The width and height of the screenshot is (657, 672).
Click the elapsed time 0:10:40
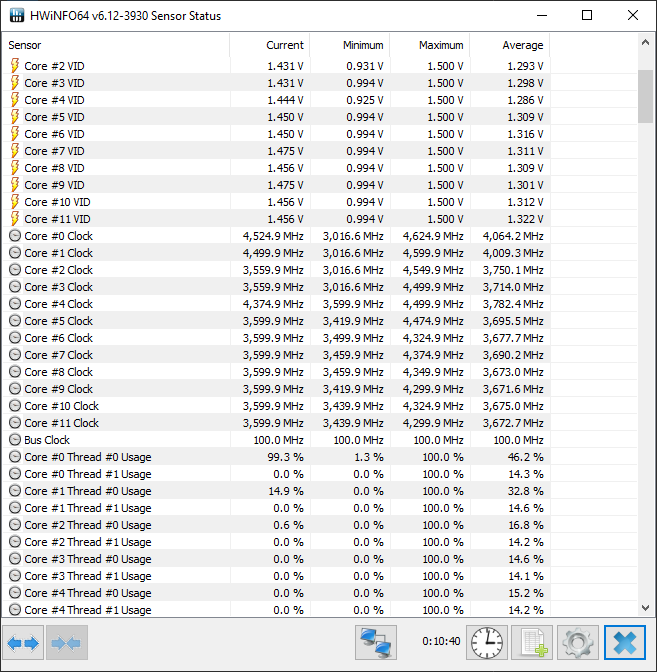(441, 642)
